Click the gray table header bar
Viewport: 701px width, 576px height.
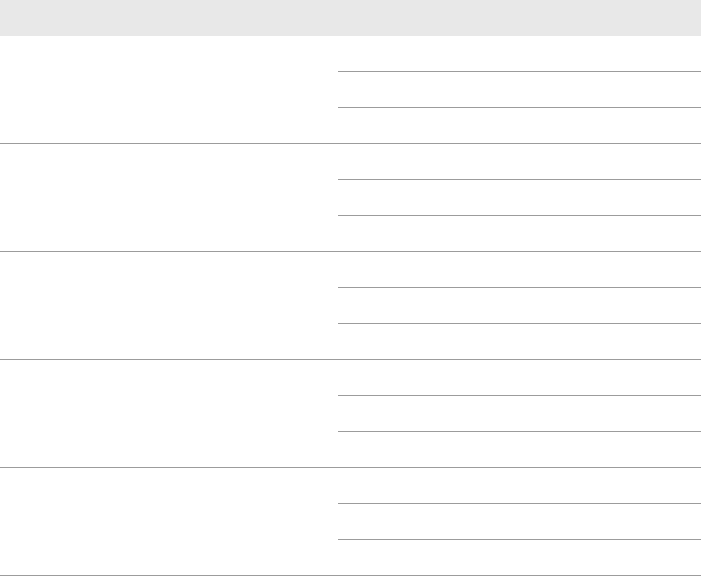pyautogui.click(x=350, y=18)
